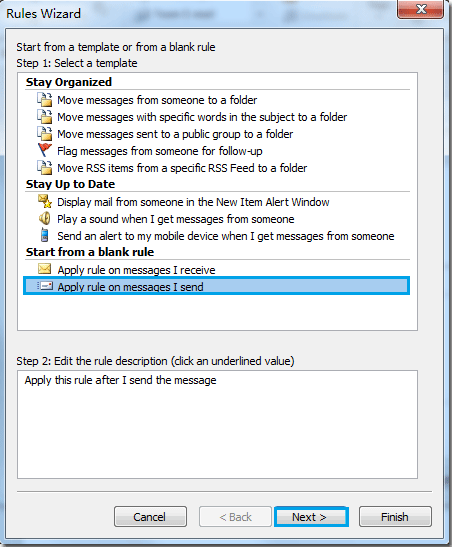Screen dimensions: 452x547
Task: Click the envelope icon for messages I receive
Action: click(44, 269)
